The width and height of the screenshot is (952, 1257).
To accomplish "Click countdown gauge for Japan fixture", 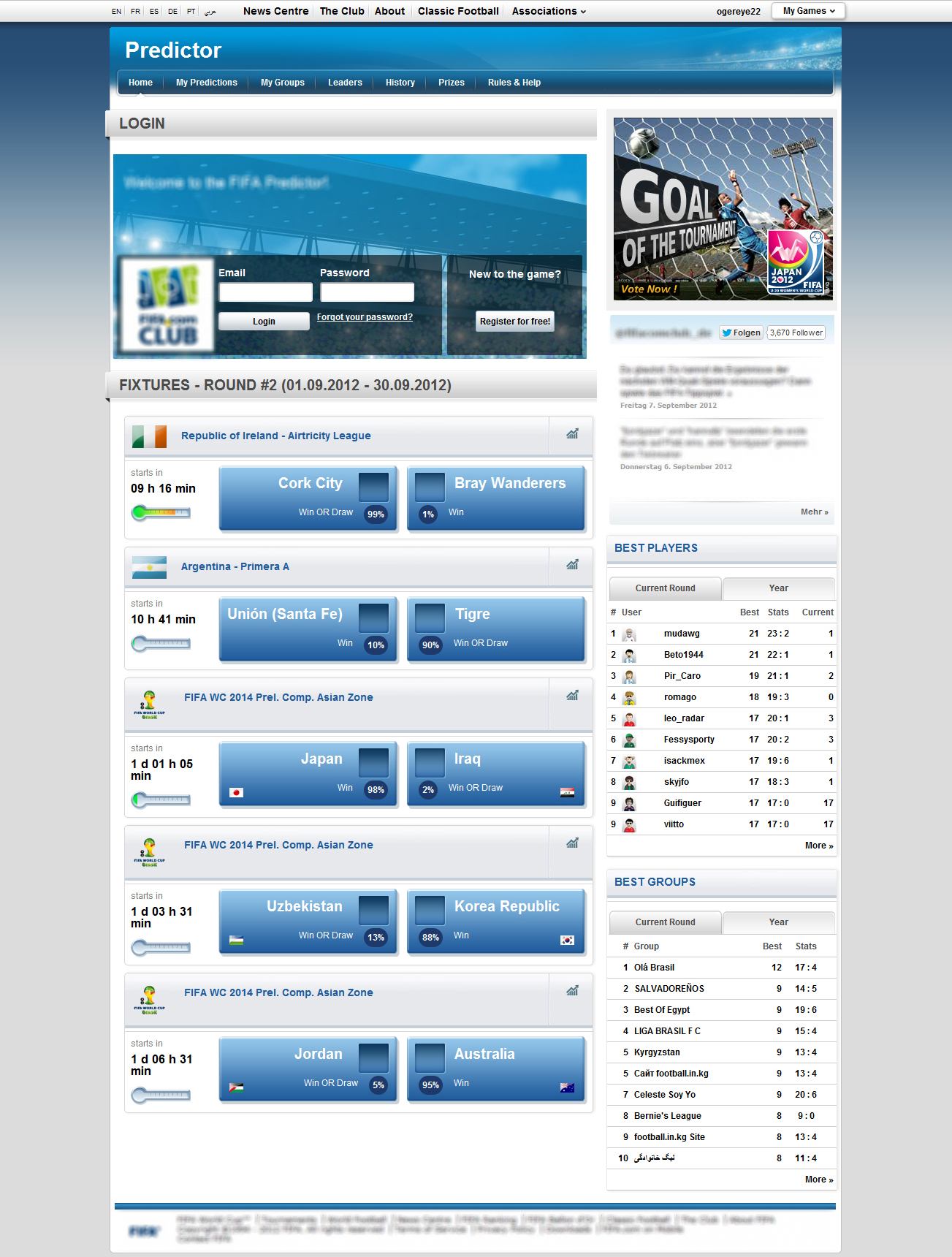I will (161, 800).
